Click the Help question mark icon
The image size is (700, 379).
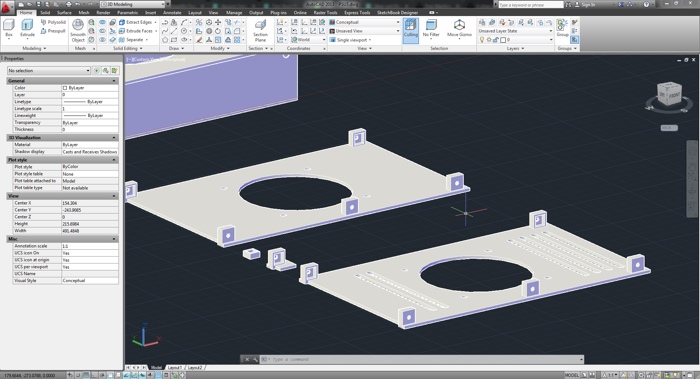pos(646,4)
